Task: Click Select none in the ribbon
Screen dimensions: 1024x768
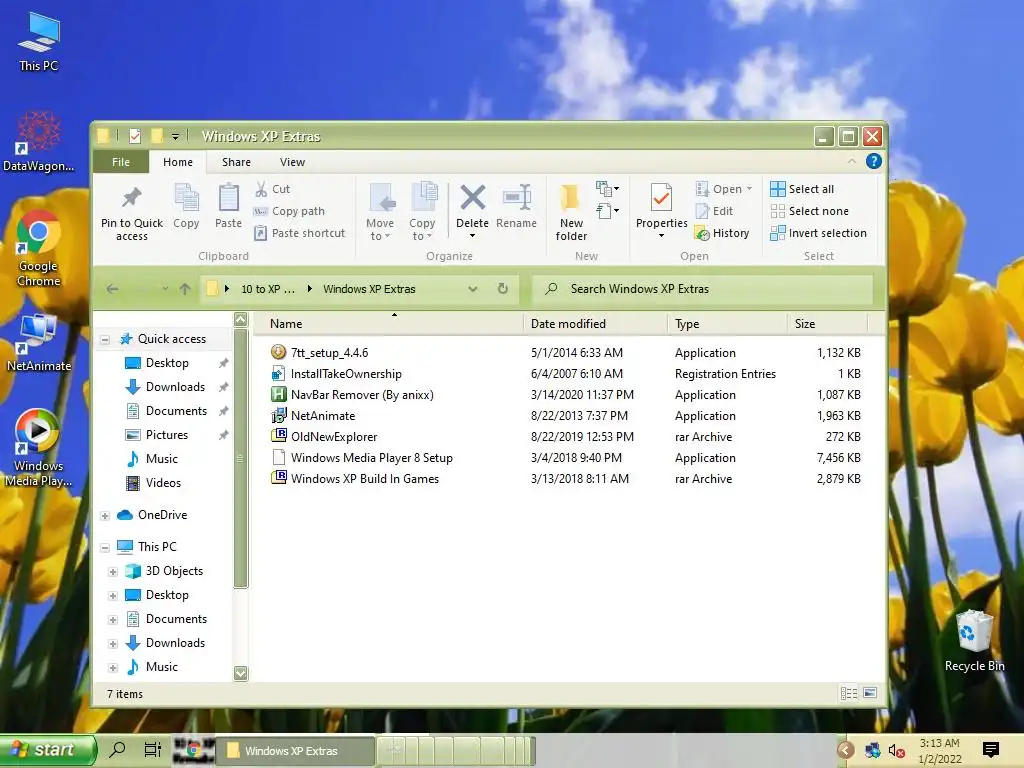Action: [x=810, y=211]
